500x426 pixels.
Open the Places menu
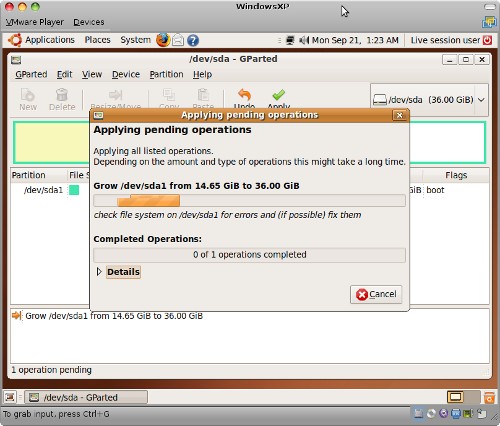(x=97, y=40)
